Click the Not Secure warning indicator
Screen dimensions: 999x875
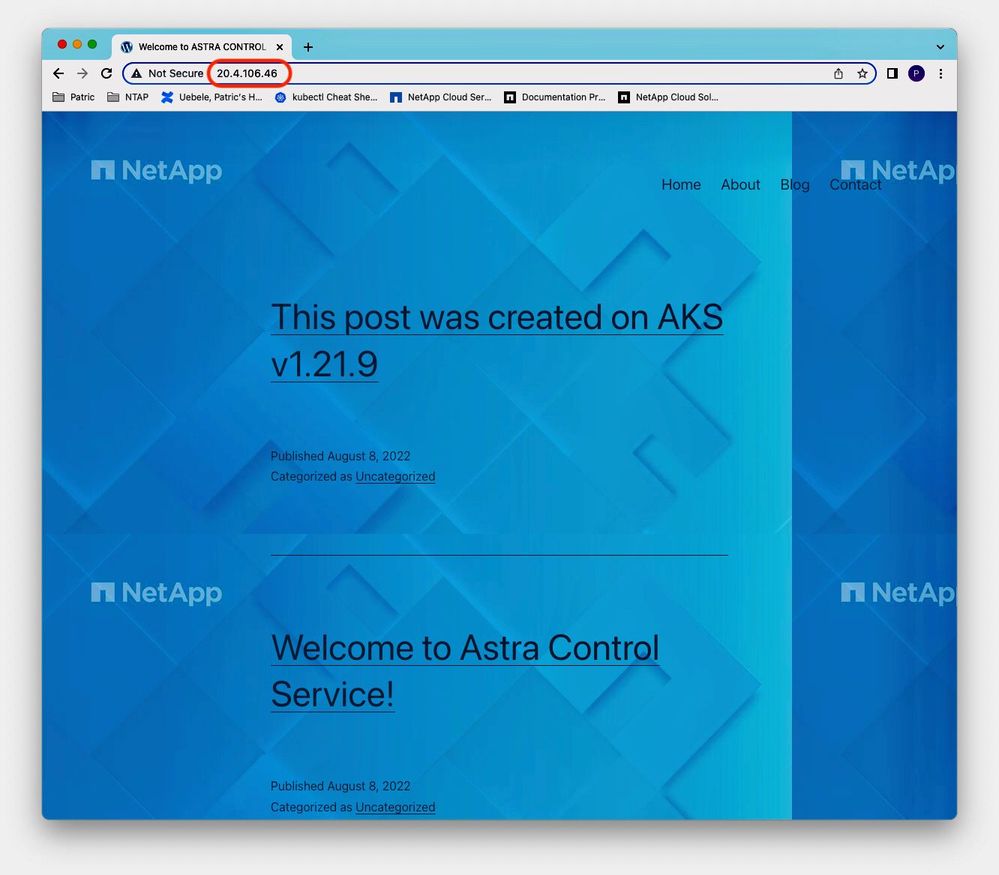[x=167, y=73]
